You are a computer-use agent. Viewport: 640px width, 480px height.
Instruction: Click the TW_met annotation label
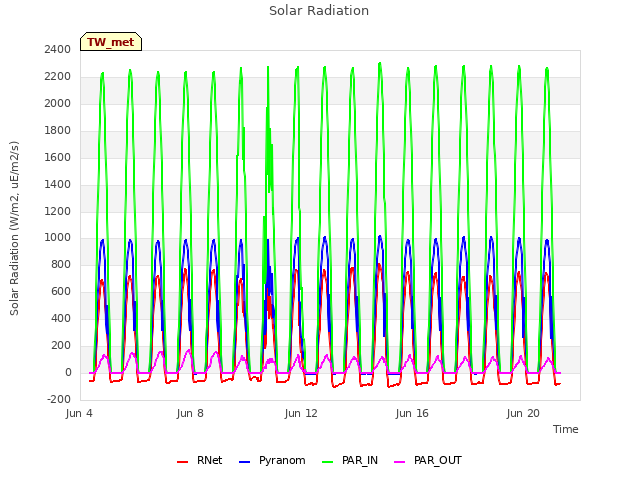pyautogui.click(x=111, y=42)
